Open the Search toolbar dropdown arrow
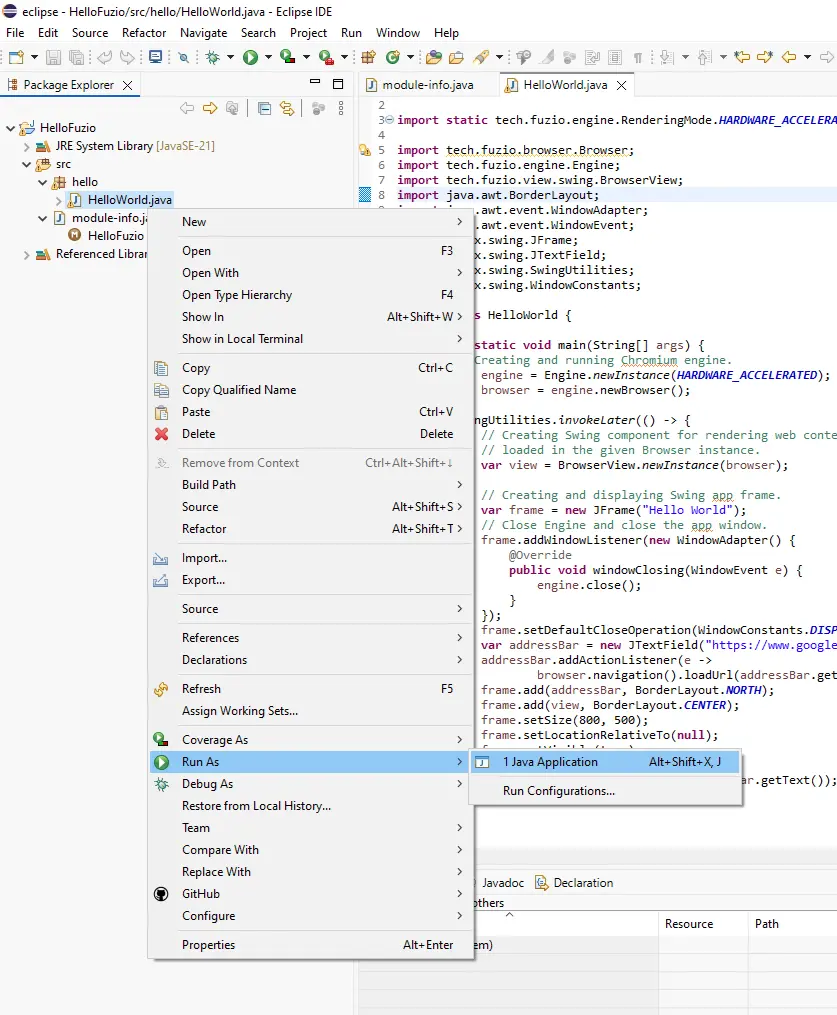837x1015 pixels. [x=499, y=58]
